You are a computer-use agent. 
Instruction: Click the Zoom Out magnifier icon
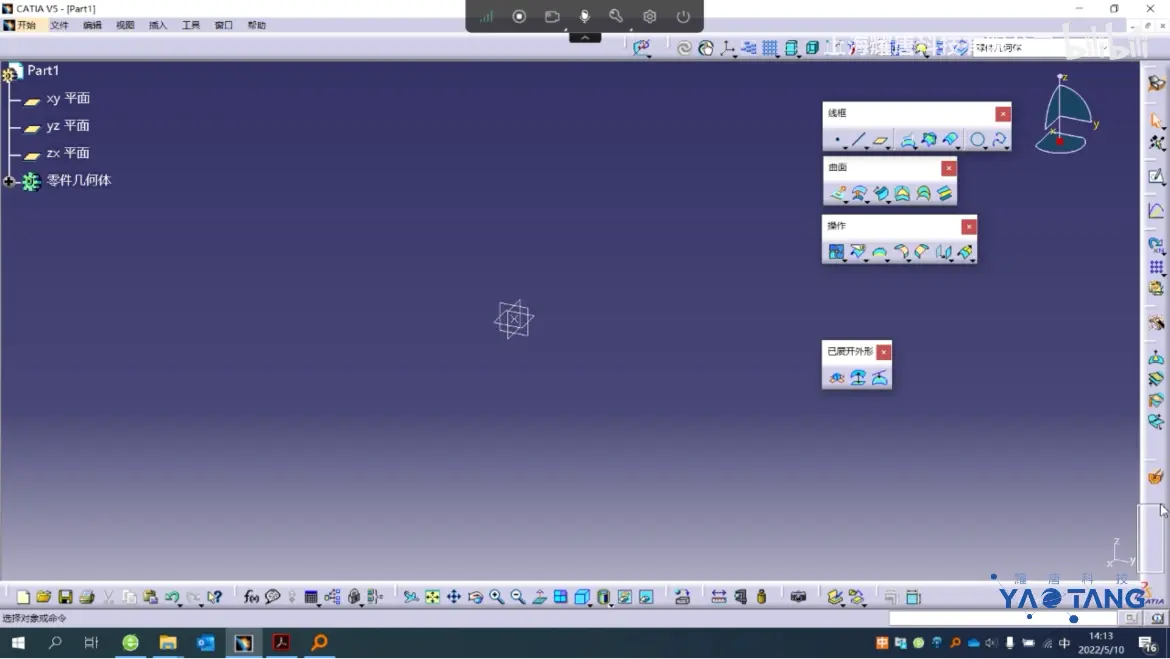coord(518,597)
